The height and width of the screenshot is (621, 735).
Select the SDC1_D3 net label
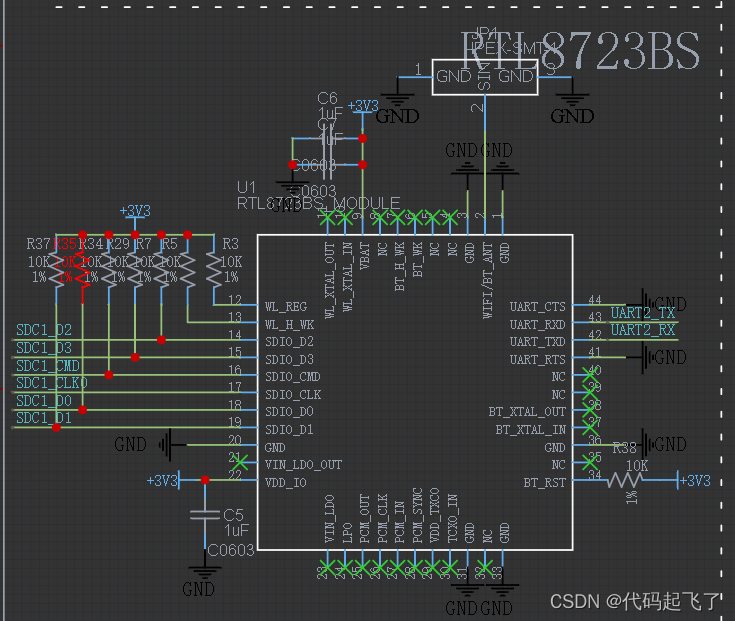tap(44, 348)
